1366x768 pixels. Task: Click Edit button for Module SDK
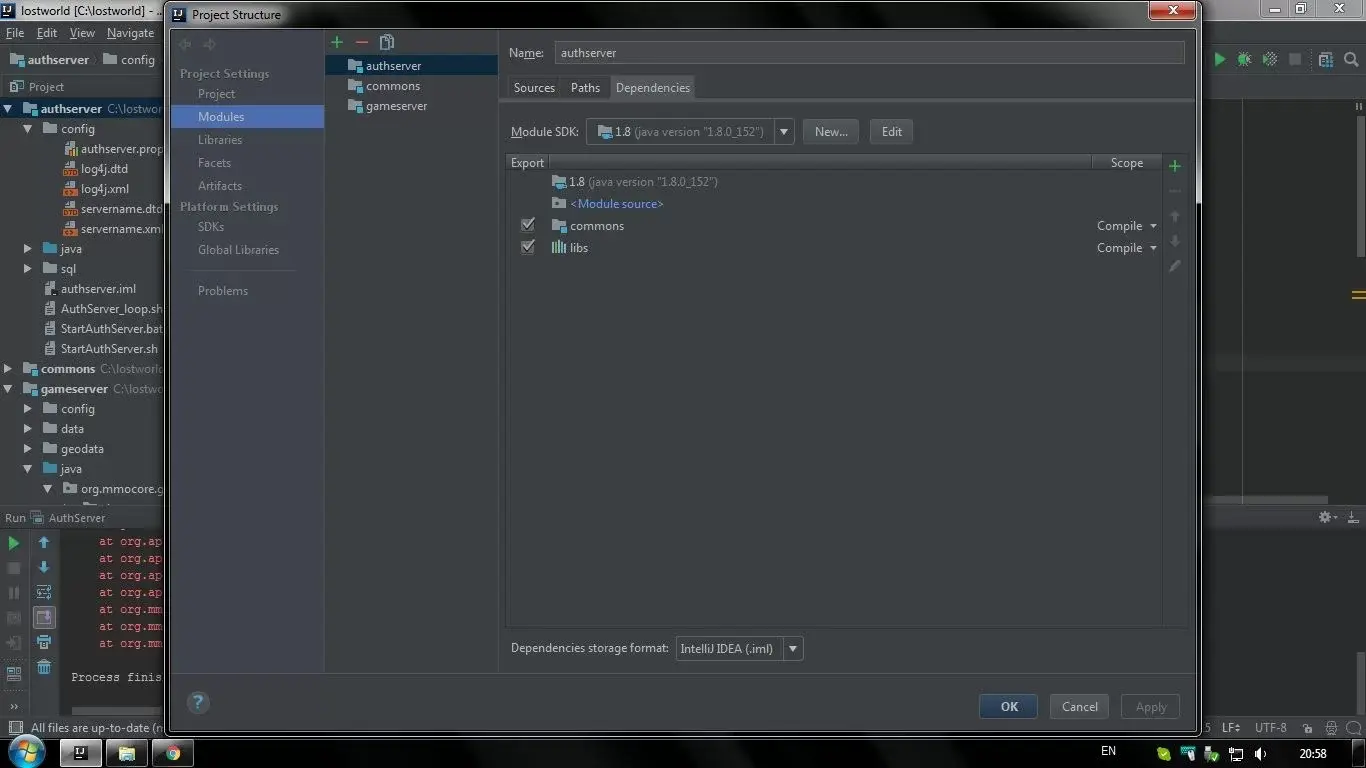click(892, 132)
